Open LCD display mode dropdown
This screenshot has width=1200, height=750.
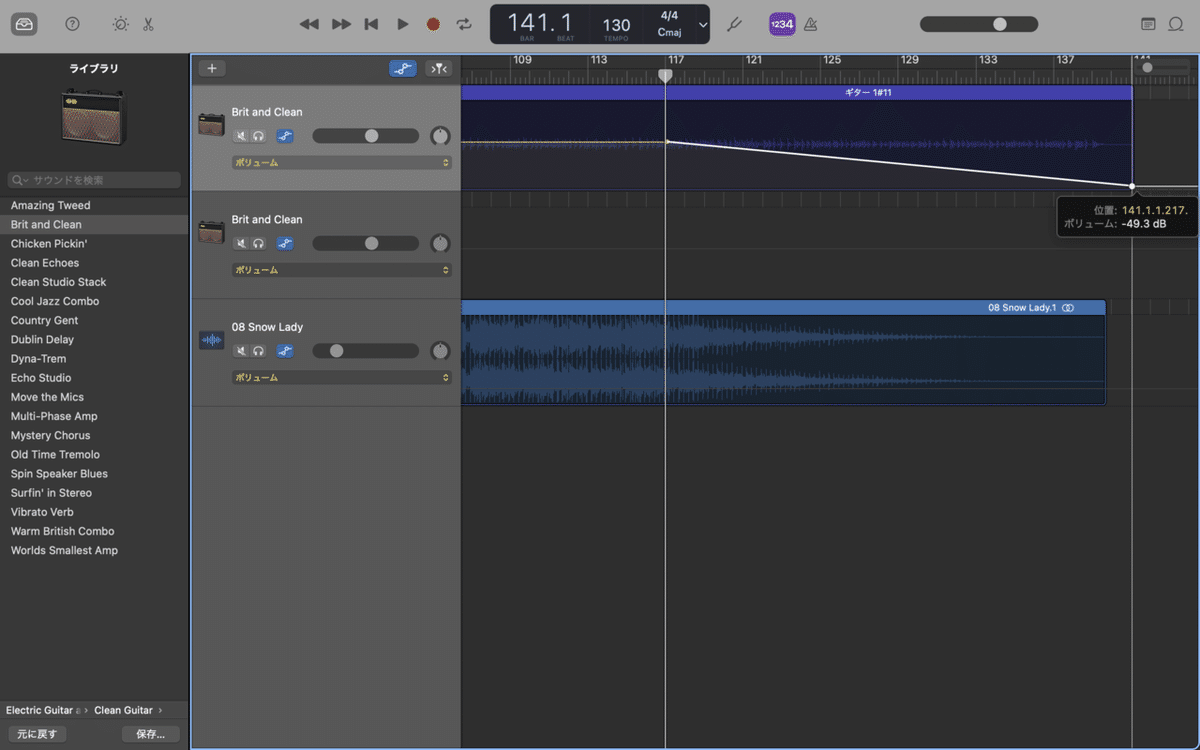tap(702, 24)
